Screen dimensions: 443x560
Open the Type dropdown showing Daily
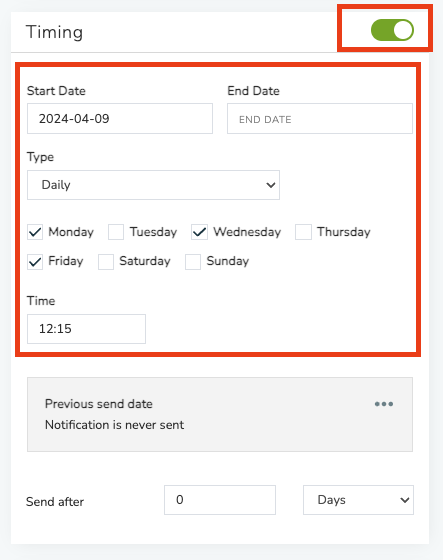[153, 185]
